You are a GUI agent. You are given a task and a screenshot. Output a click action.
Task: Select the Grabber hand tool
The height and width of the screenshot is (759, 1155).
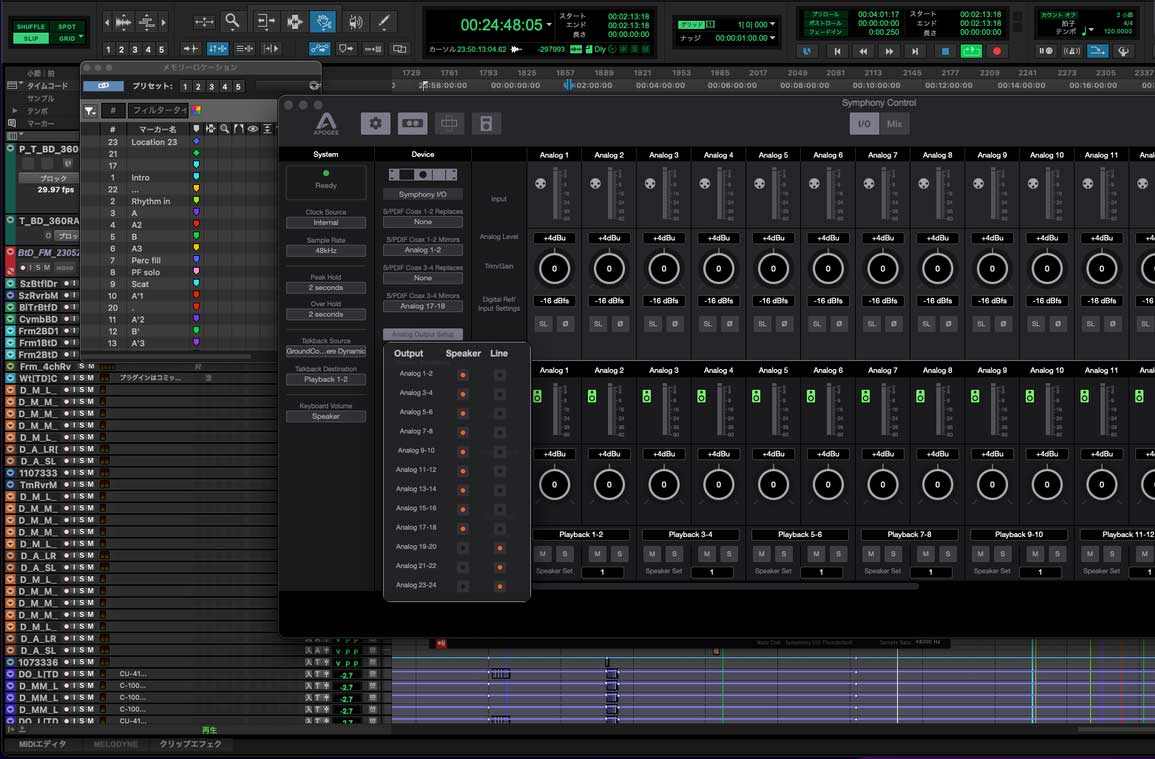point(323,22)
